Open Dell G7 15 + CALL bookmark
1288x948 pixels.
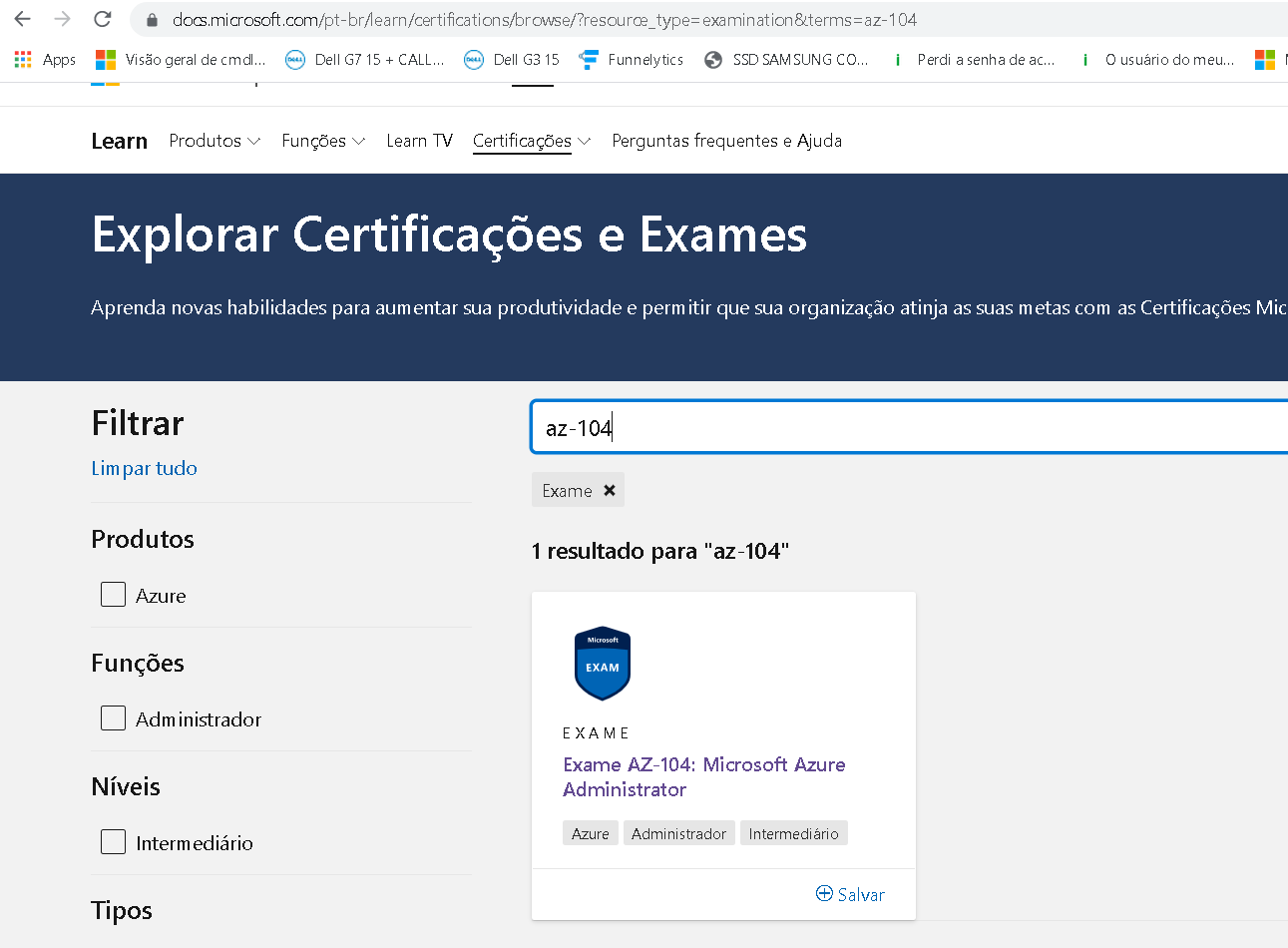click(364, 60)
